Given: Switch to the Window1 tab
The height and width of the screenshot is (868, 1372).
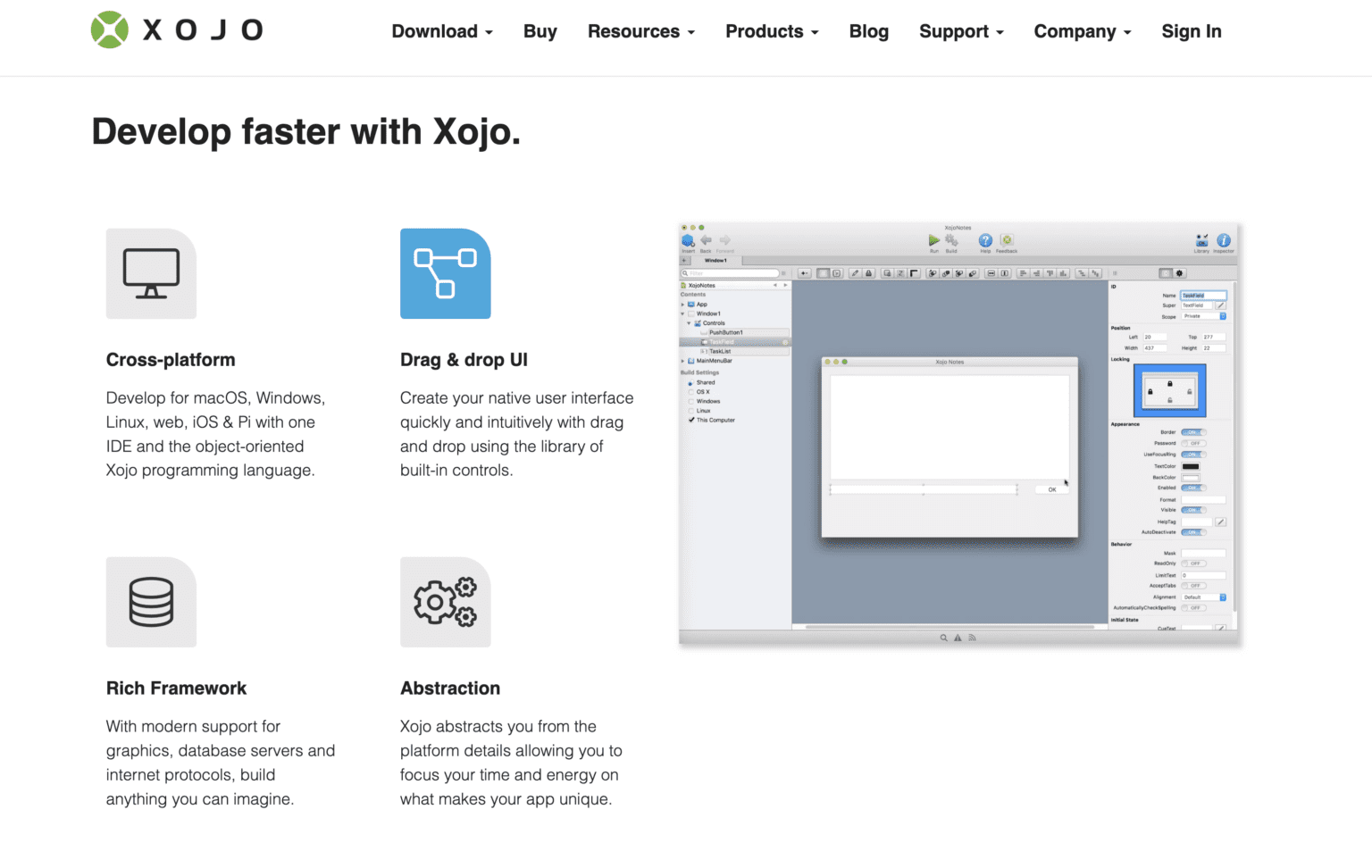Looking at the screenshot, I should [x=716, y=261].
